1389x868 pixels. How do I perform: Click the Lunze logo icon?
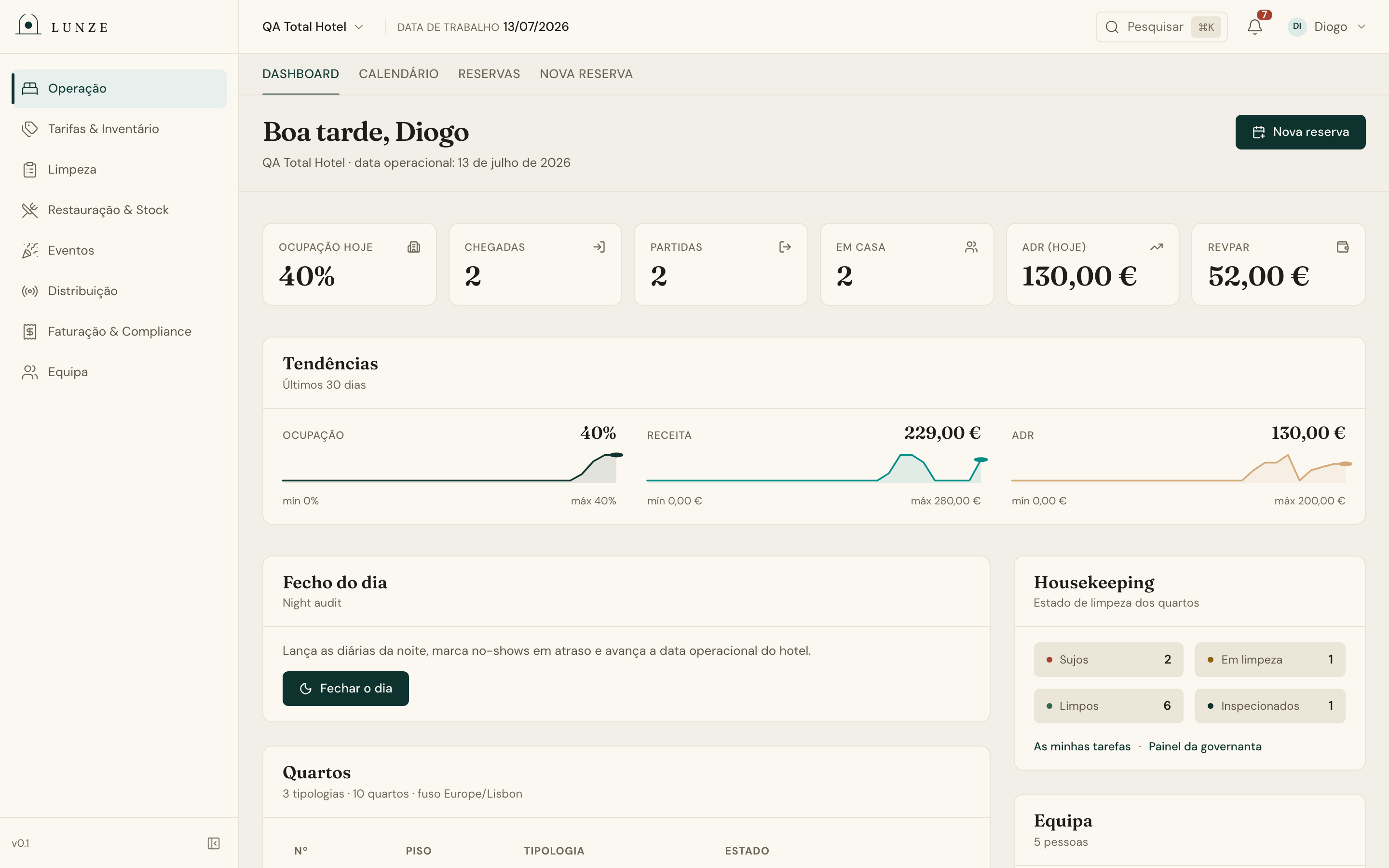tap(28, 25)
